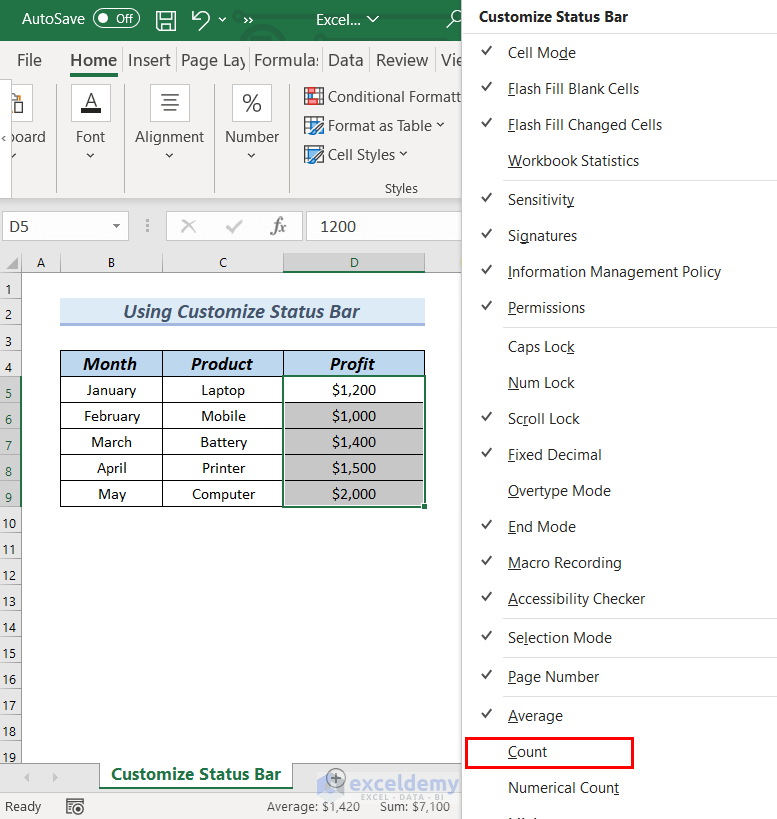Click the Insert Function fx icon

[278, 226]
